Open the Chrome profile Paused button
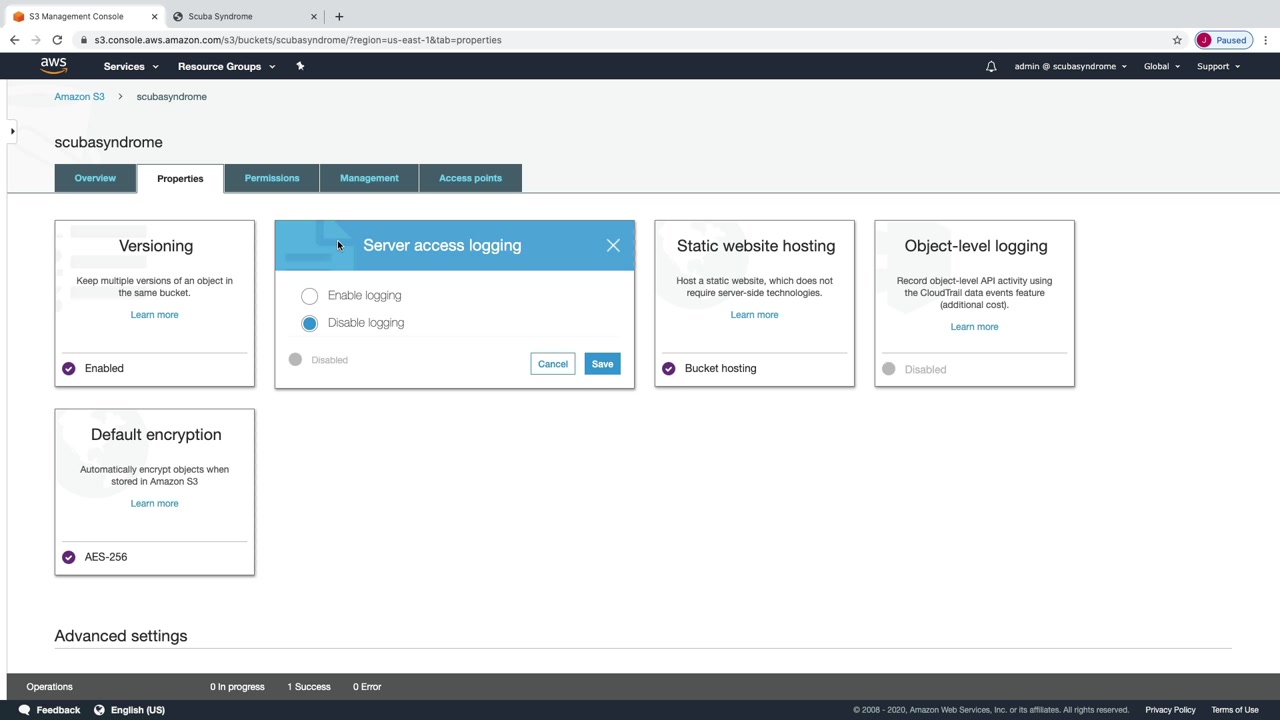Viewport: 1280px width, 720px height. [1222, 40]
